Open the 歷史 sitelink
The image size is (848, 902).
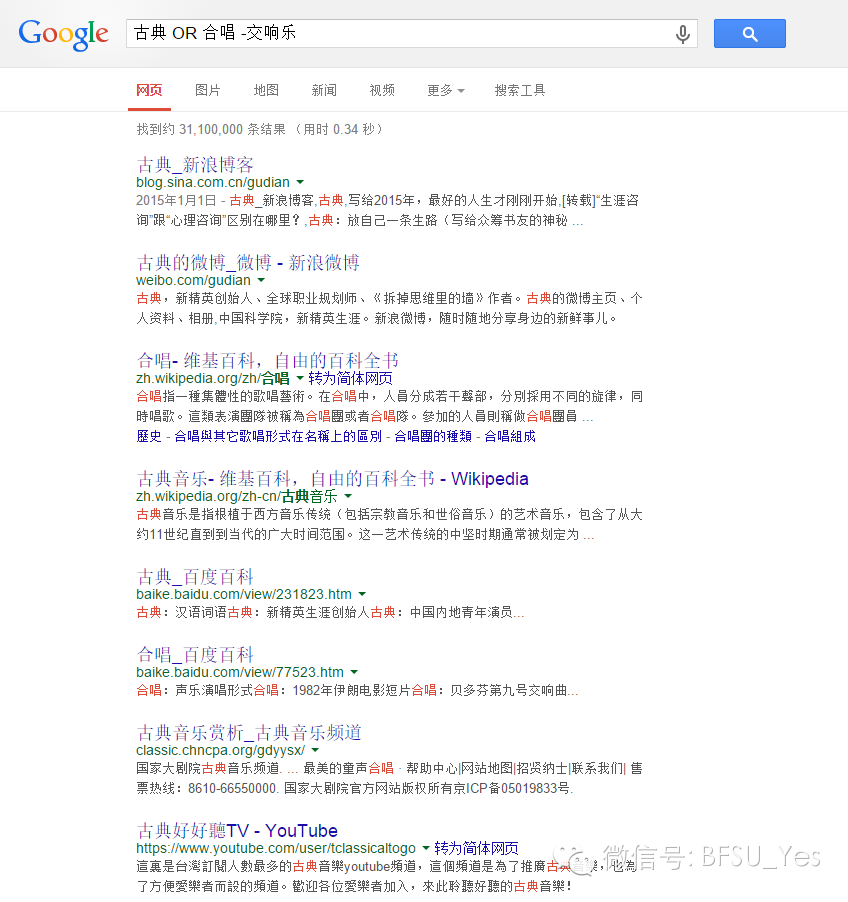(149, 436)
